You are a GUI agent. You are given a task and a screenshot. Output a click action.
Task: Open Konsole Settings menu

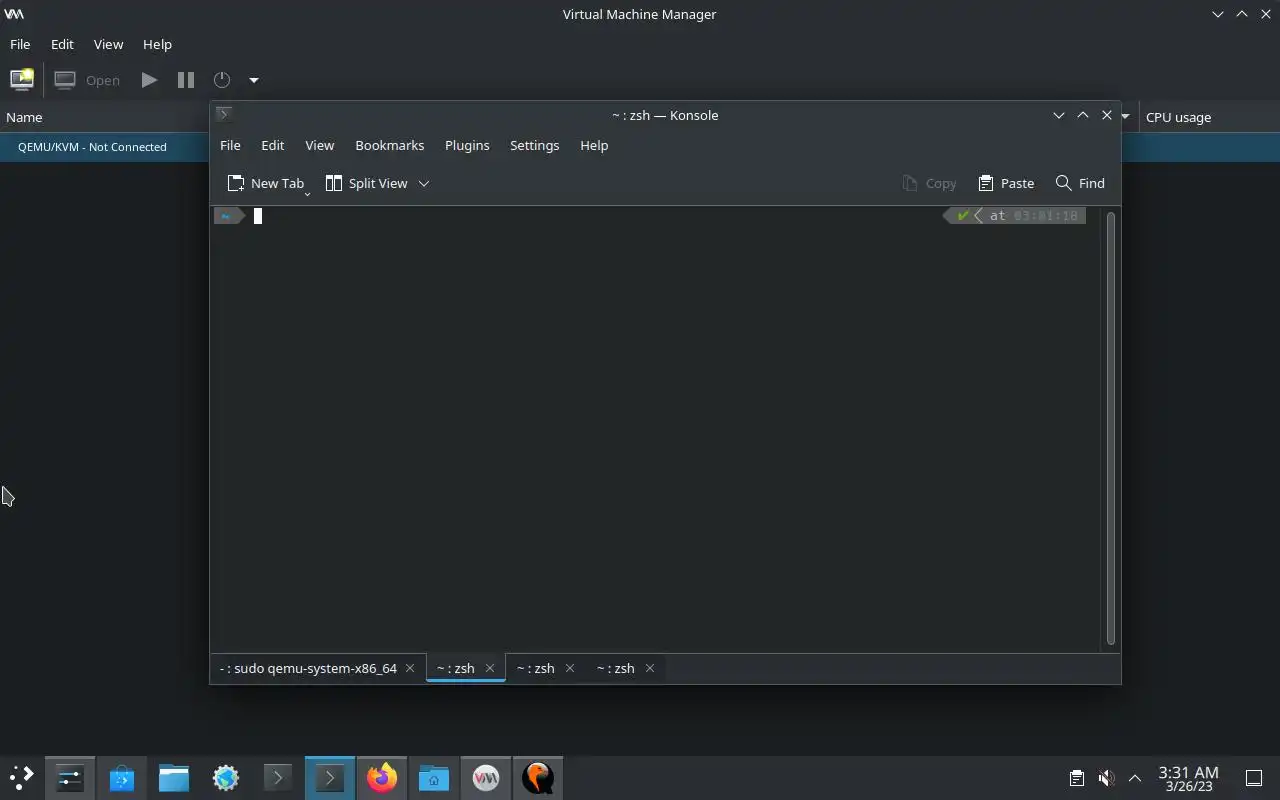[534, 145]
